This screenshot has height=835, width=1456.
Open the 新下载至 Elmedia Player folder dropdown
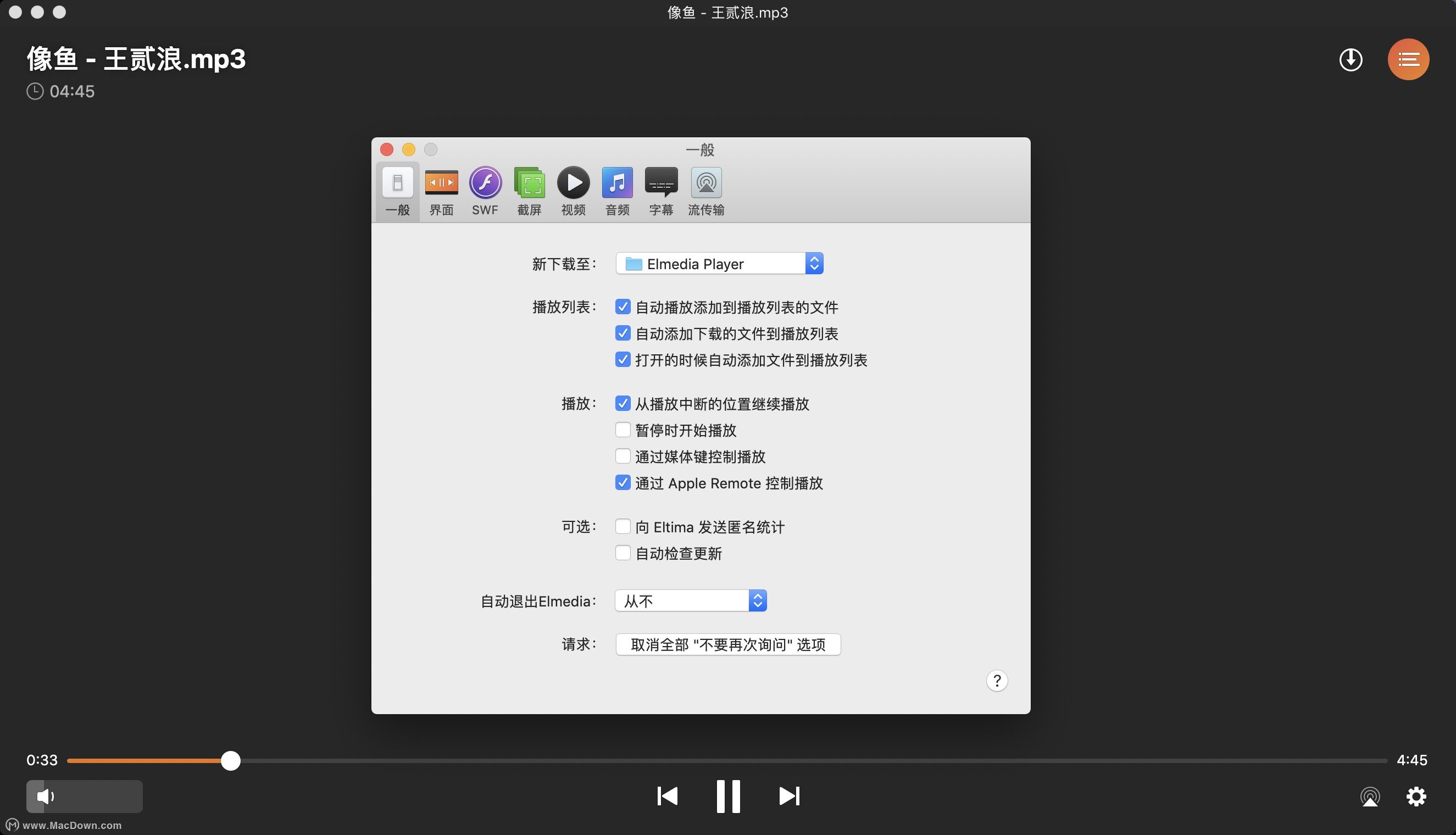(719, 264)
